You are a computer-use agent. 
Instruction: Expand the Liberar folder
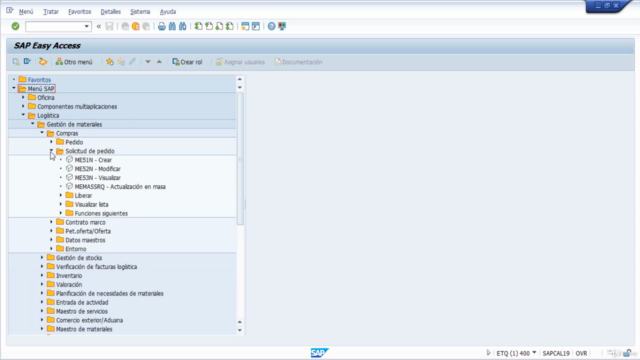61,195
